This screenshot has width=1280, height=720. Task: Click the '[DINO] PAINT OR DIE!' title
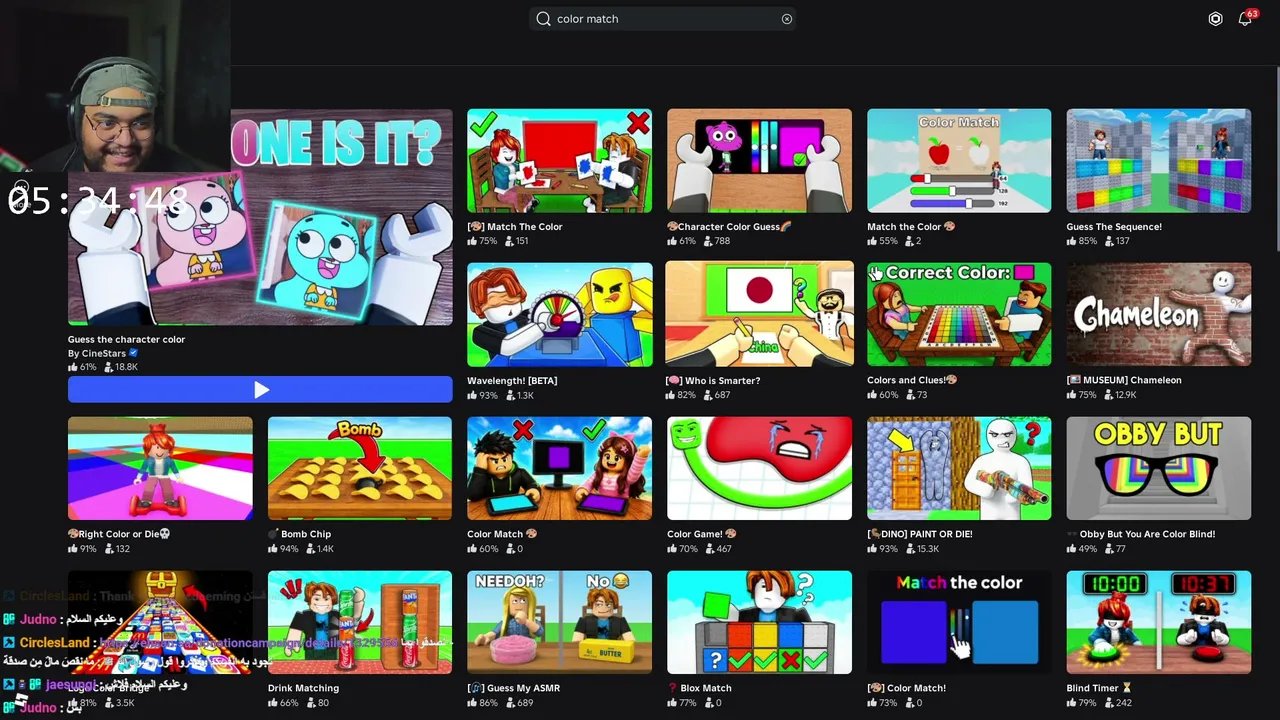point(920,534)
